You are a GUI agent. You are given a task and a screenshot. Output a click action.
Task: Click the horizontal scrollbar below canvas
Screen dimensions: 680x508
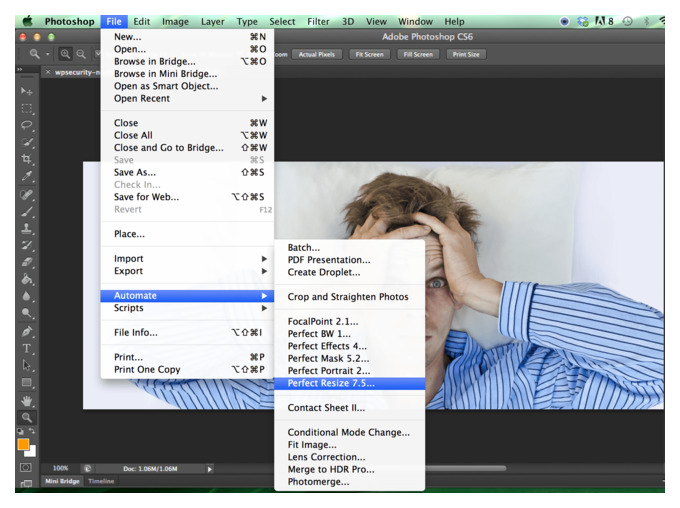coord(466,469)
